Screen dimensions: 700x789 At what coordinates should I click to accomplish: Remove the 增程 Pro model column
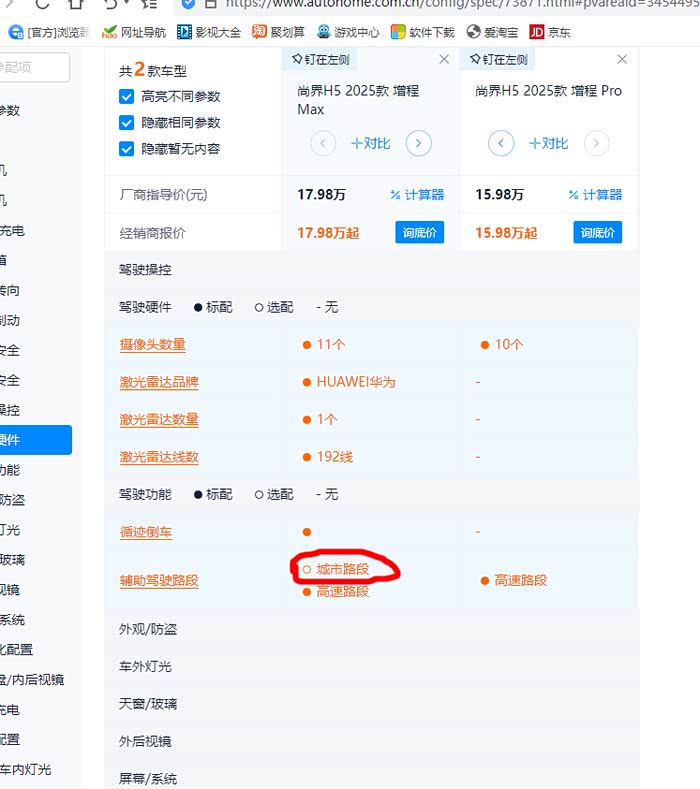tap(623, 60)
